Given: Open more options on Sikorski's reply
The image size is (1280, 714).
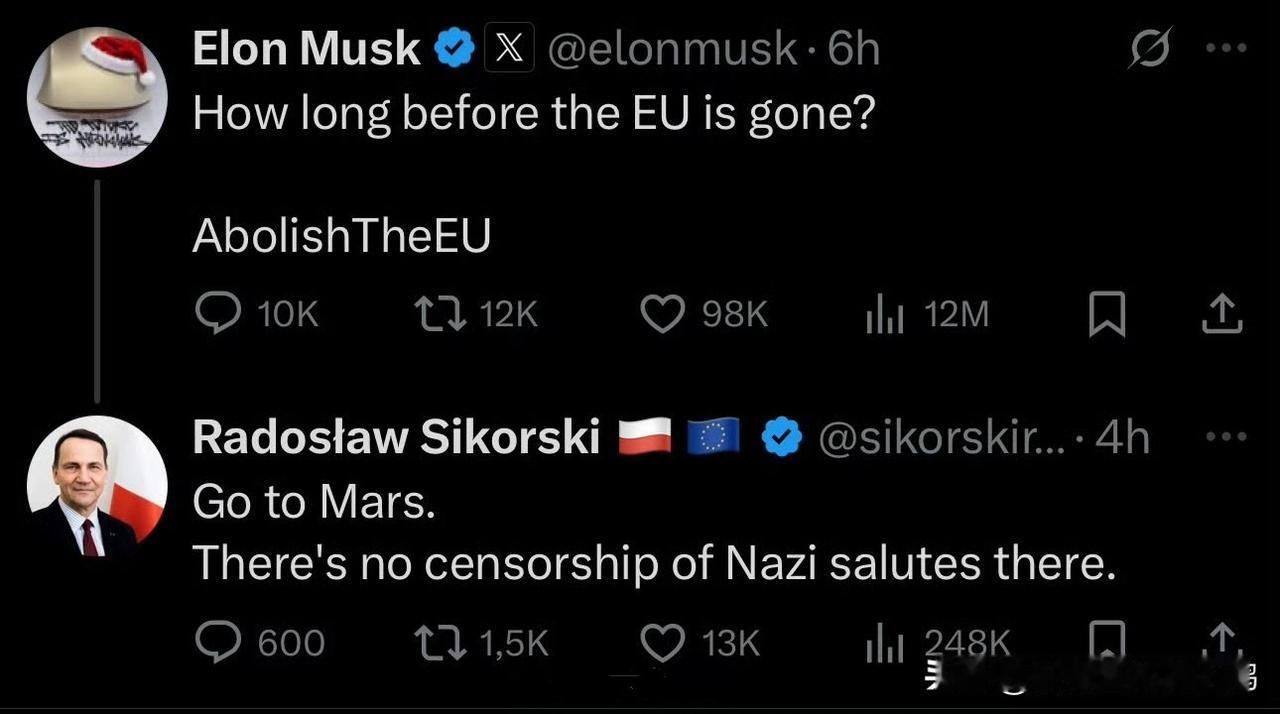Looking at the screenshot, I should click(x=1226, y=437).
